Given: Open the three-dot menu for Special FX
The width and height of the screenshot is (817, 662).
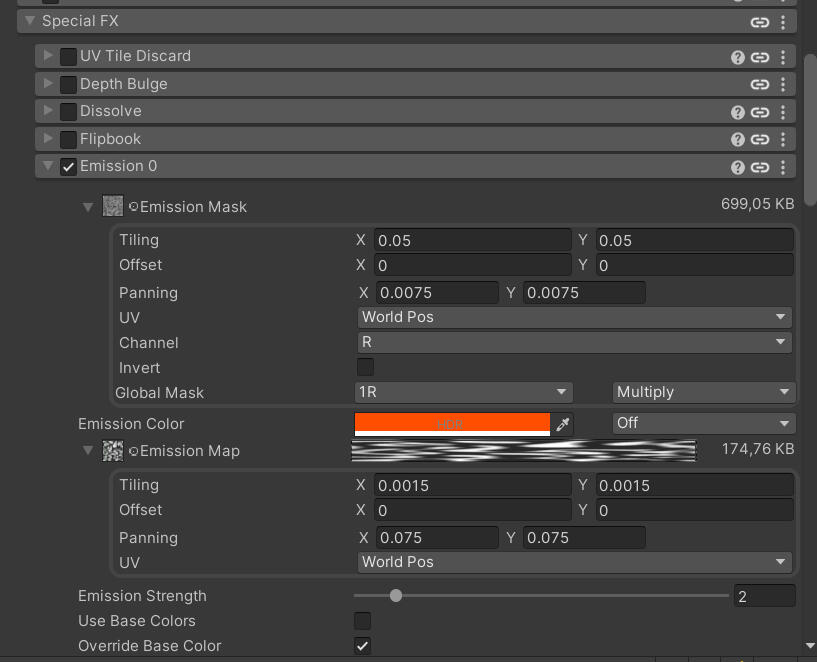Looking at the screenshot, I should [x=783, y=21].
